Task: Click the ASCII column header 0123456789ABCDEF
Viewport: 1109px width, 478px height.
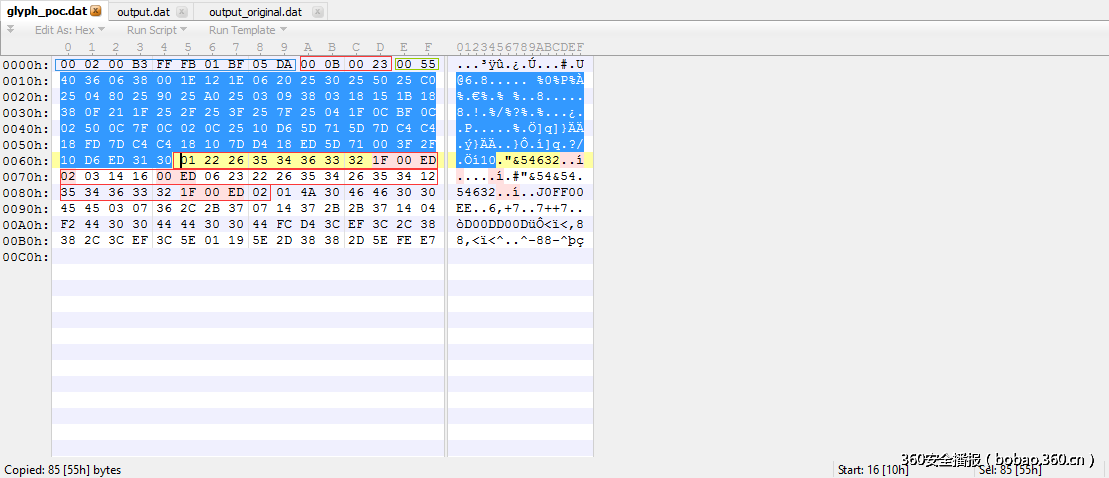Action: 520,47
